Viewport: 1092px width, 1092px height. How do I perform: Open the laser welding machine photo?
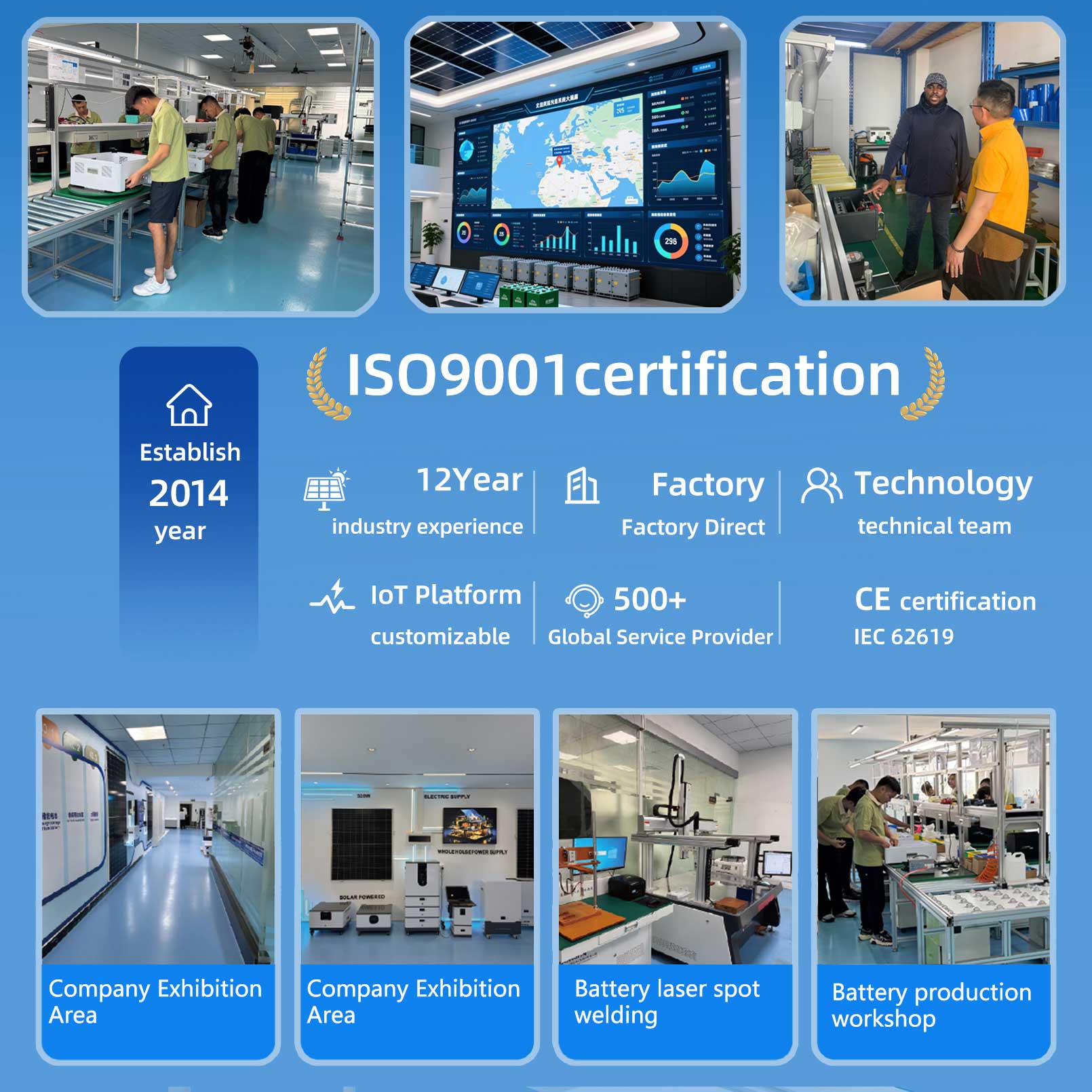point(675,838)
